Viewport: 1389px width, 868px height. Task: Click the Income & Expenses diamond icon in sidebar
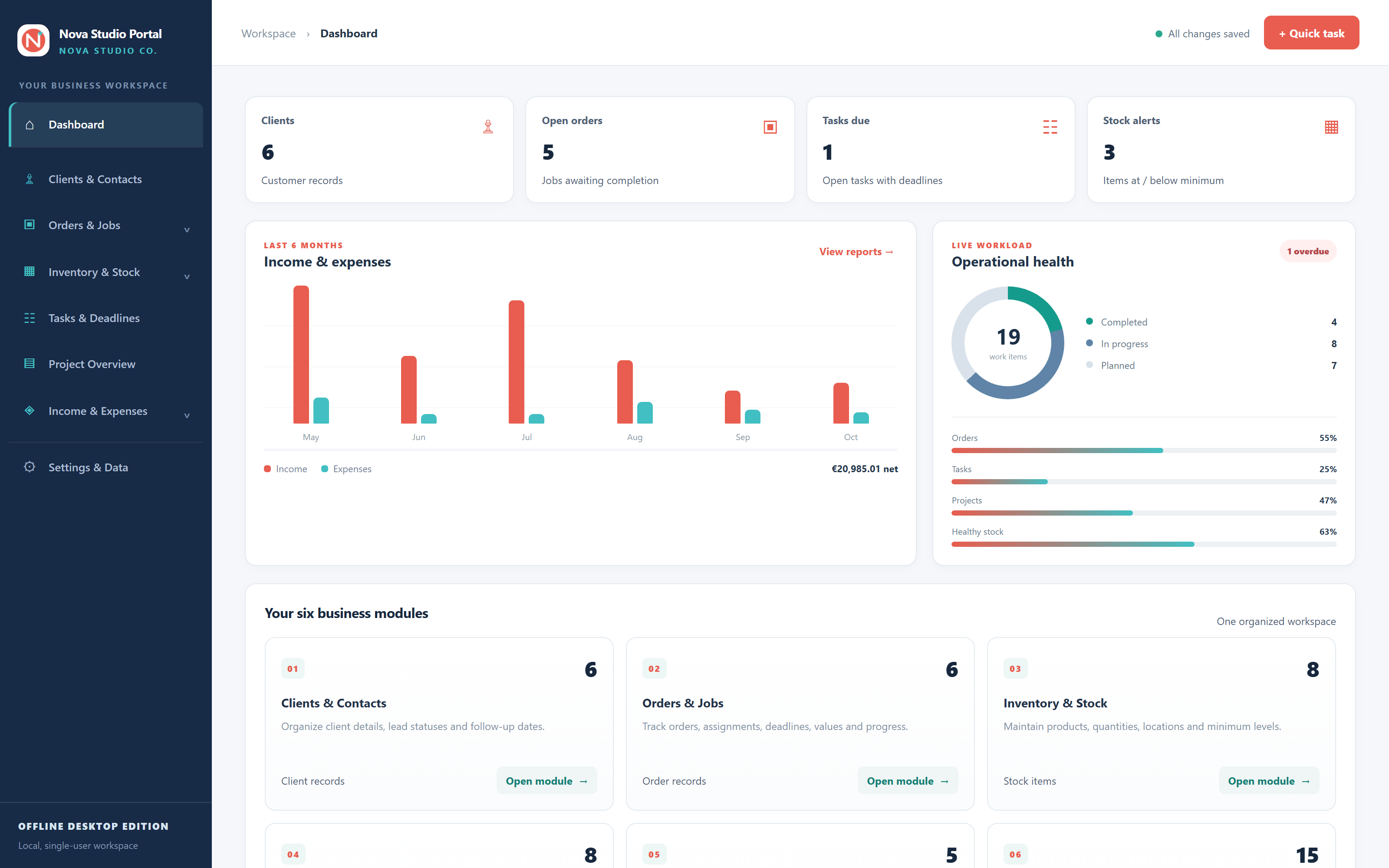coord(29,411)
